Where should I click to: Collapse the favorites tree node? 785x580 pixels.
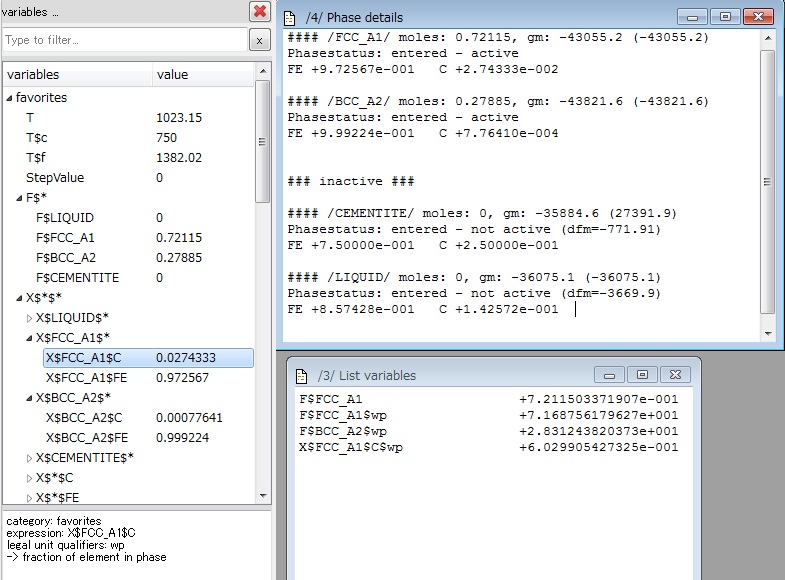10,98
